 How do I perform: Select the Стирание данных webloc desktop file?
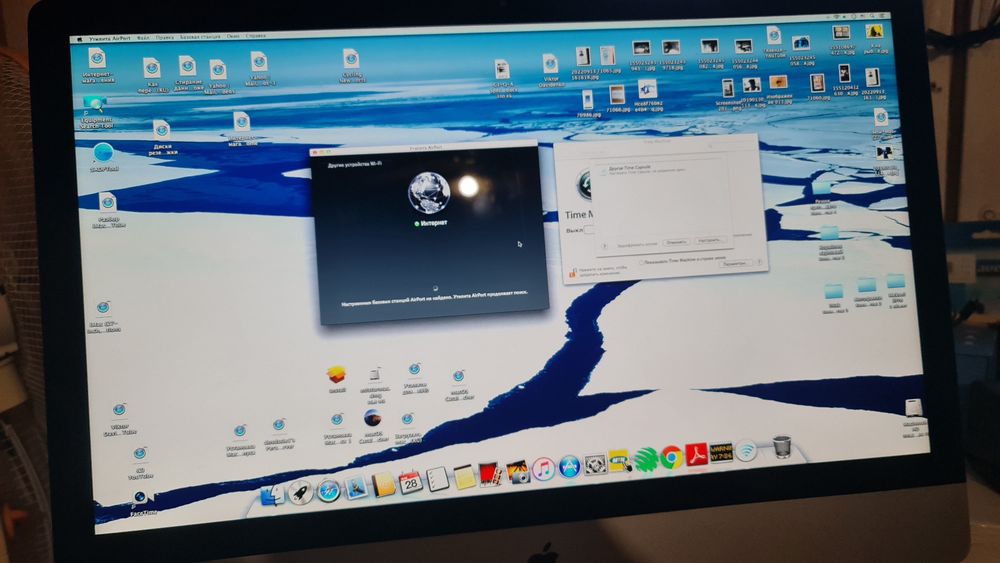click(x=188, y=73)
